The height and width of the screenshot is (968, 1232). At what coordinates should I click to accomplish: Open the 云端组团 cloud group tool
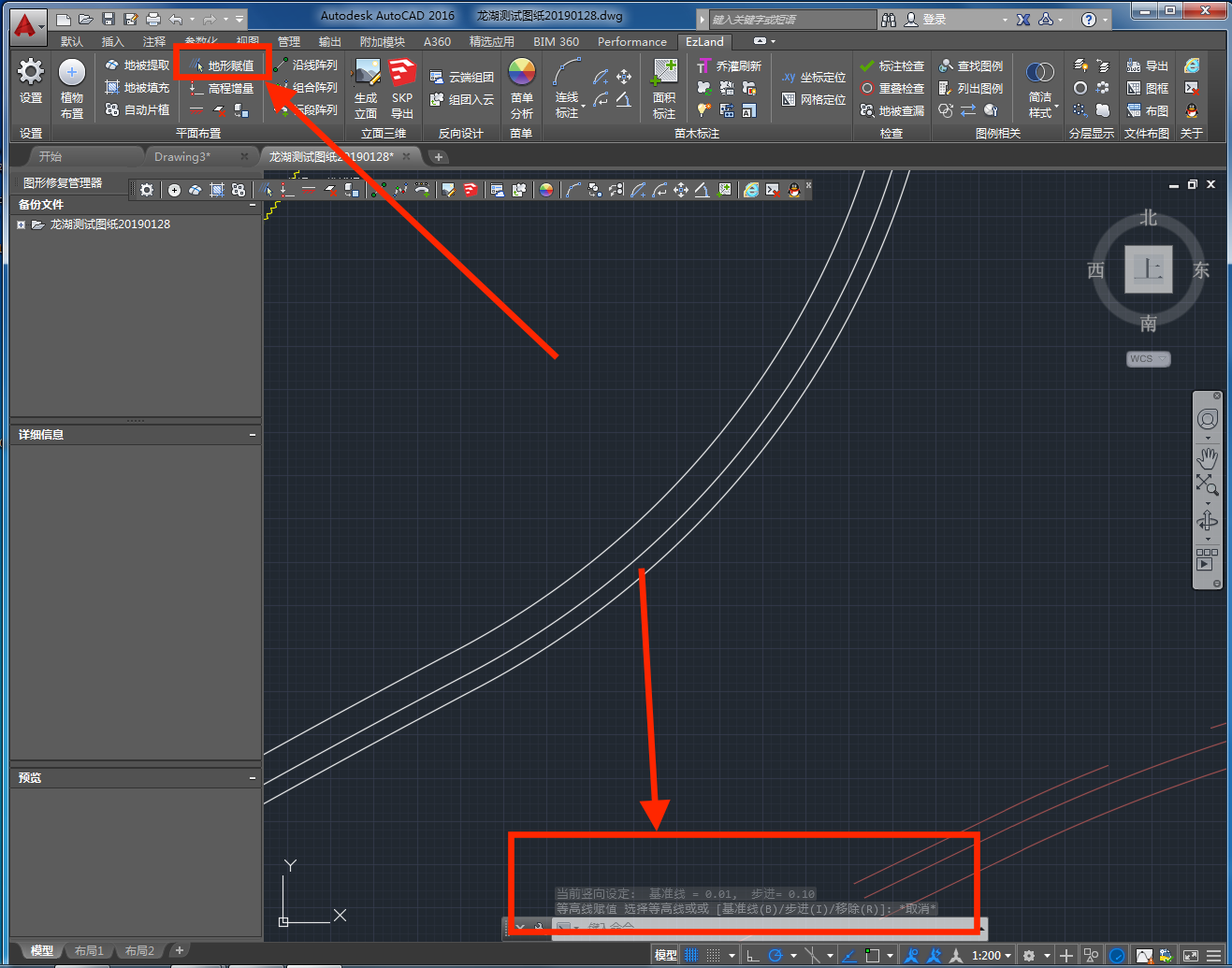pos(462,78)
